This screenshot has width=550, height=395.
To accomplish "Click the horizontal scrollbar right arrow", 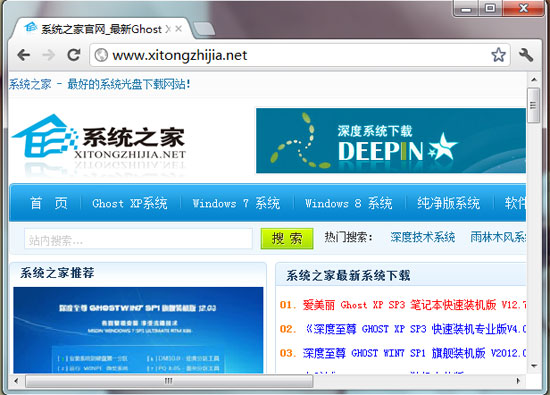I will 518,381.
